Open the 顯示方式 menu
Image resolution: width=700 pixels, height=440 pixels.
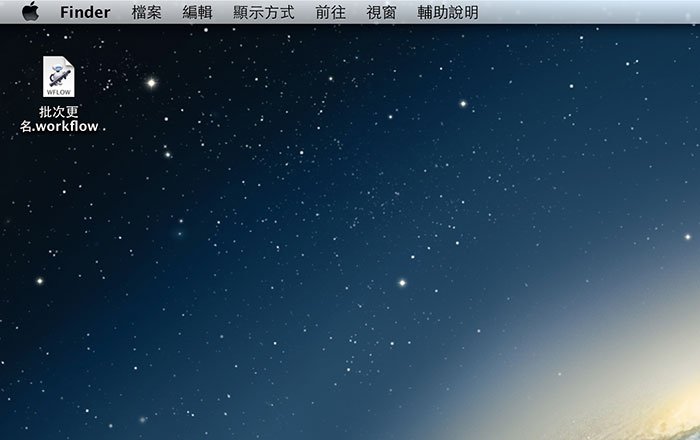coord(264,12)
